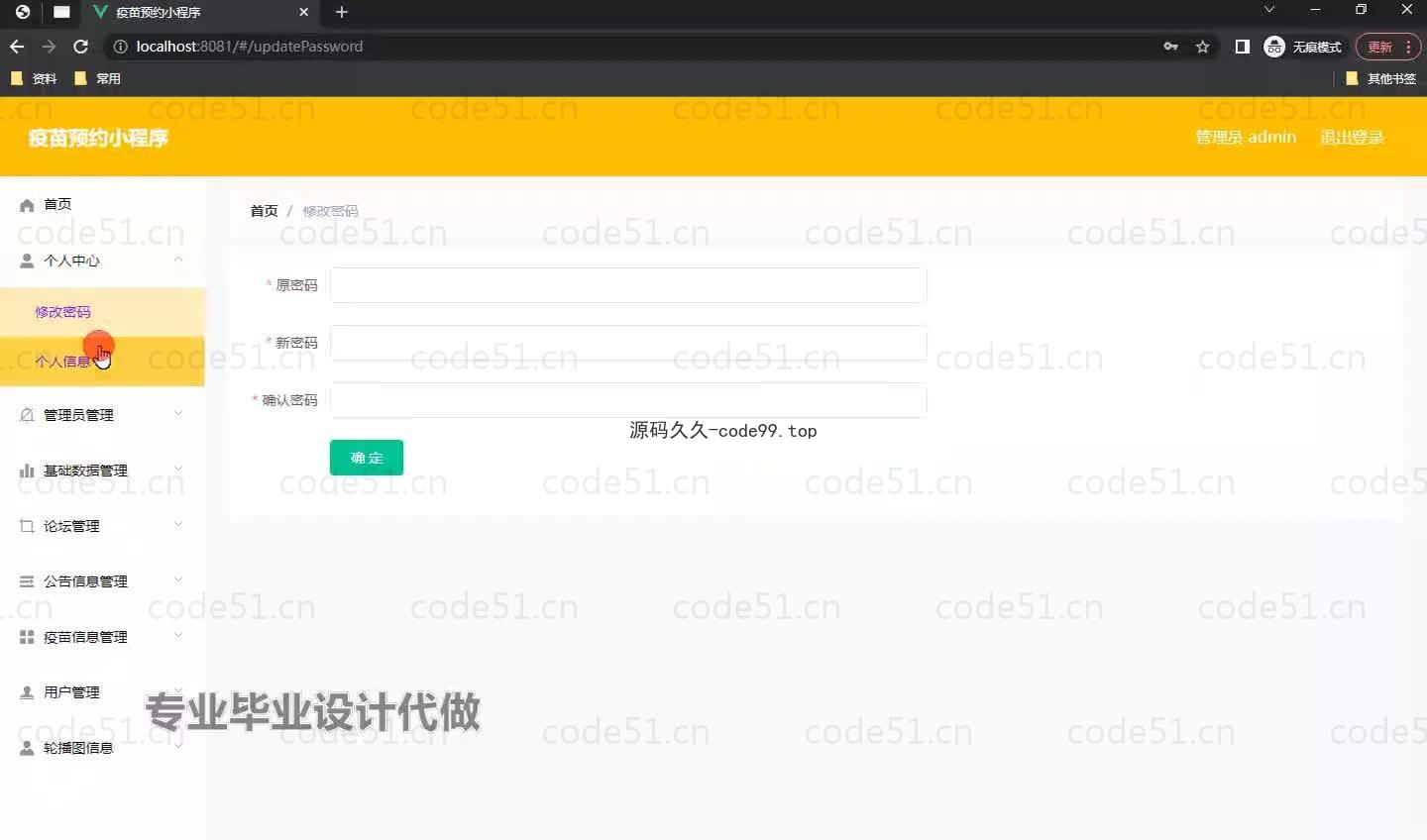Click the grid icon beside 疫苗信息管理
The height and width of the screenshot is (840, 1427).
(27, 637)
